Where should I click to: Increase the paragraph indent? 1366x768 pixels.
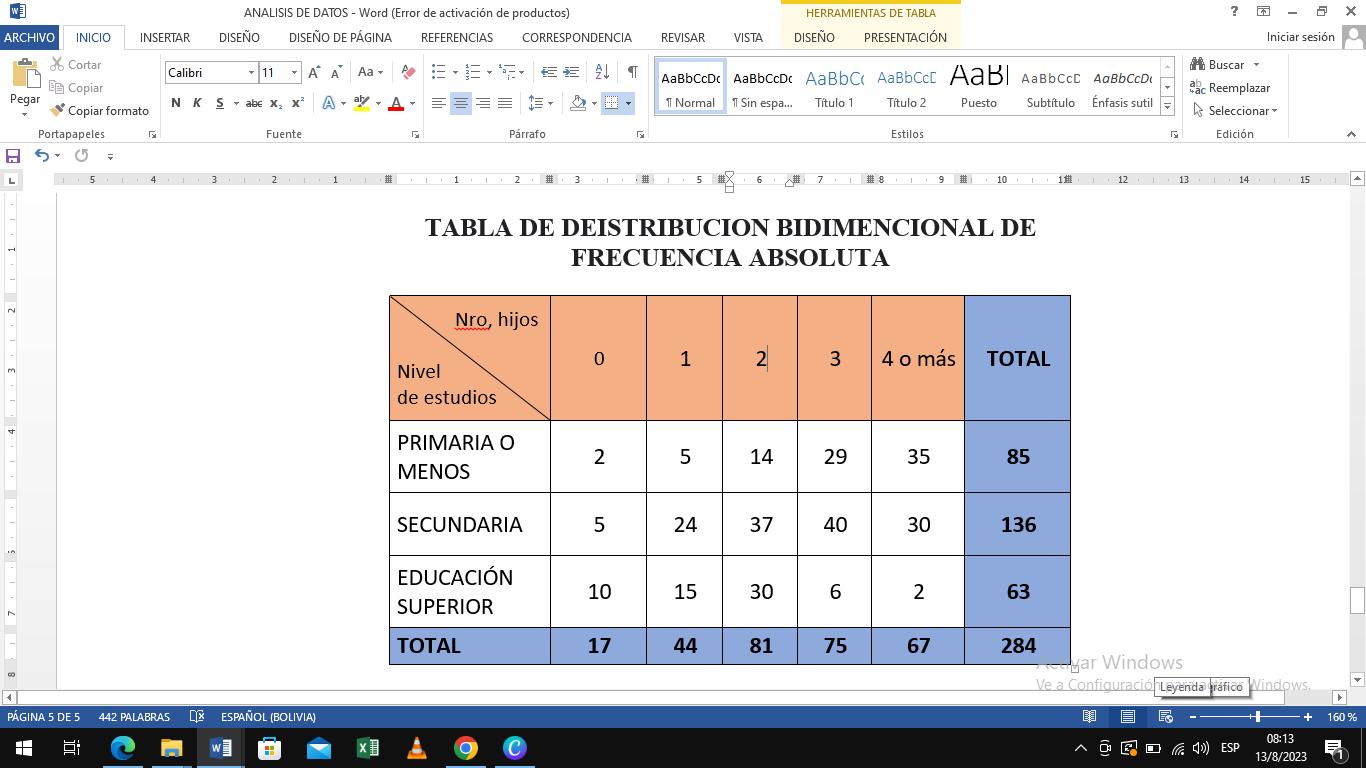[x=571, y=72]
